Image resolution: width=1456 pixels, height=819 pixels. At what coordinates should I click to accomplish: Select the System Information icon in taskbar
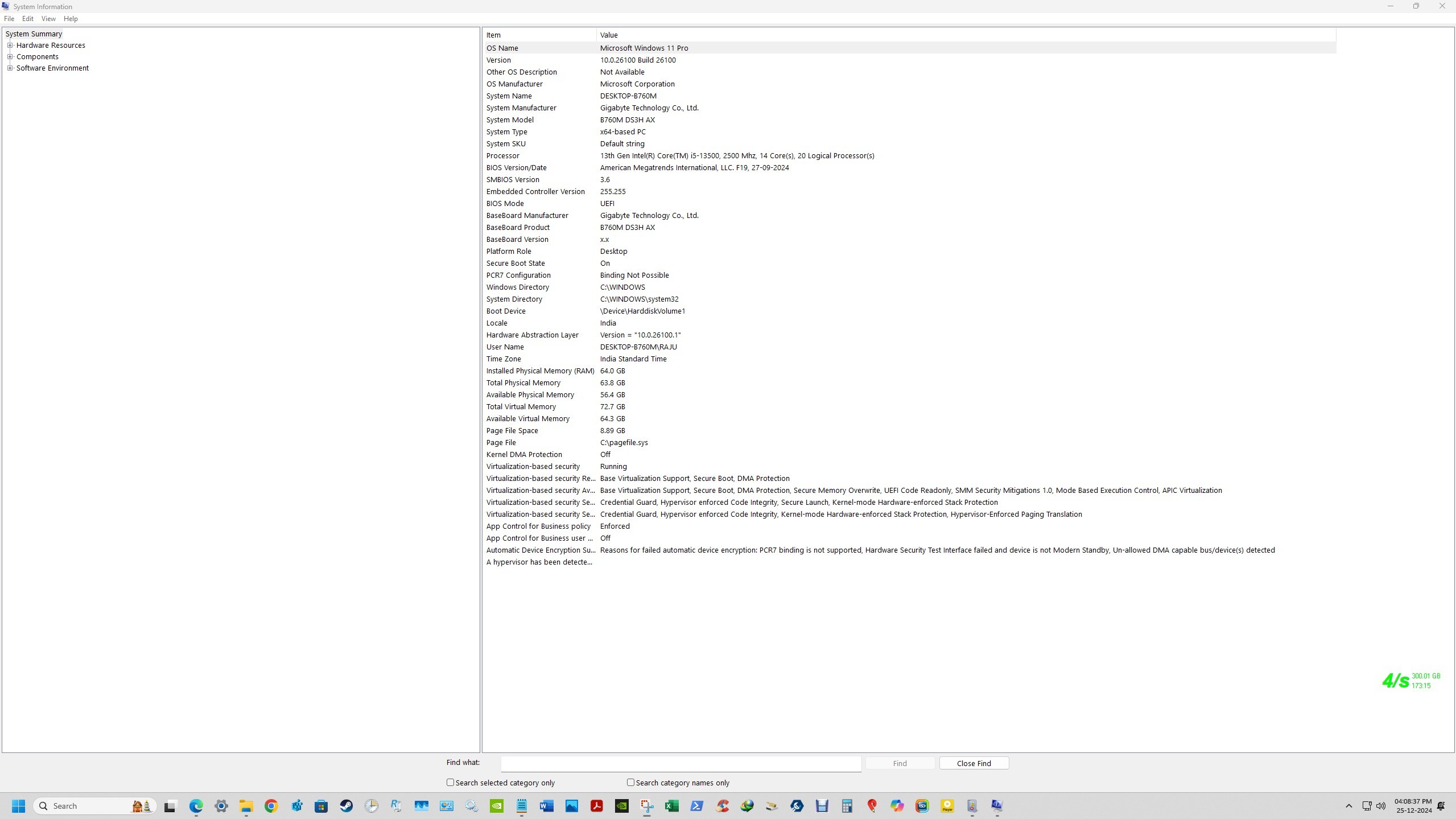[x=997, y=806]
